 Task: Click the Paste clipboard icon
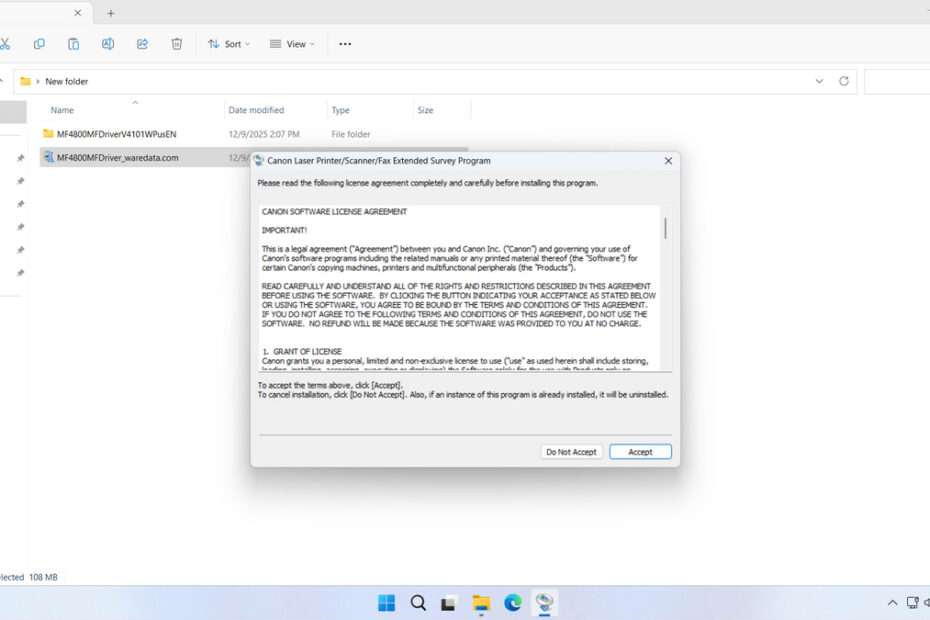[73, 44]
